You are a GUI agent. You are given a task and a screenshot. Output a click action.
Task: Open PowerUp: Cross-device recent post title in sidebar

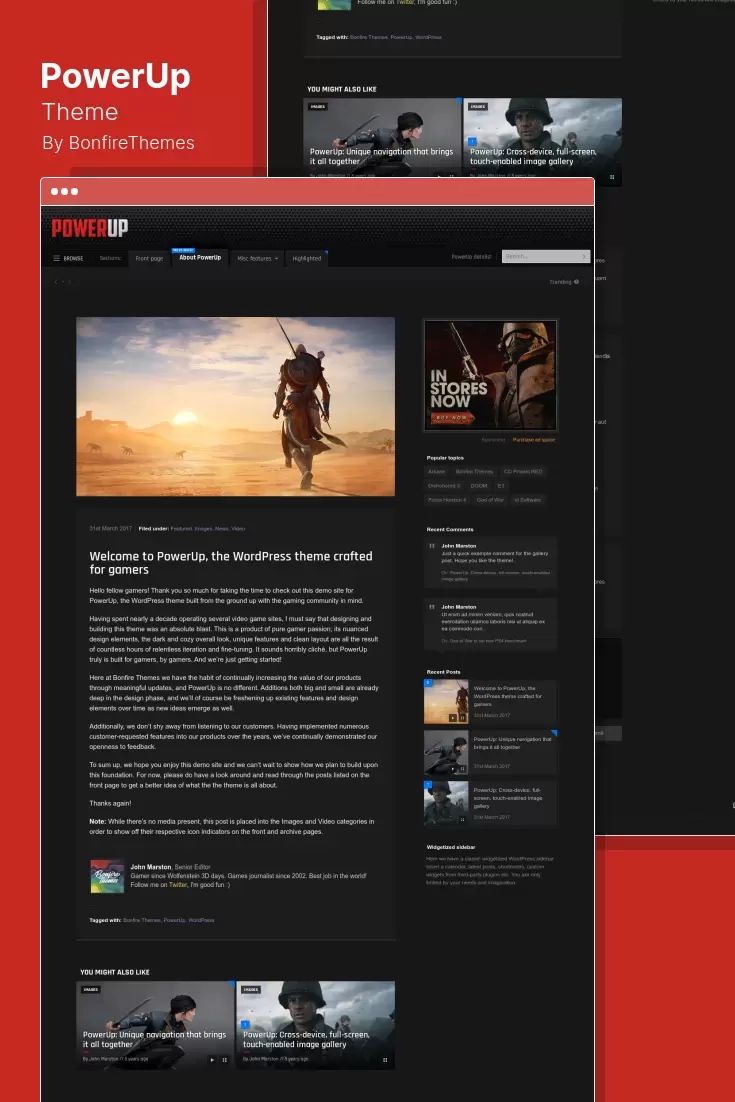point(507,798)
